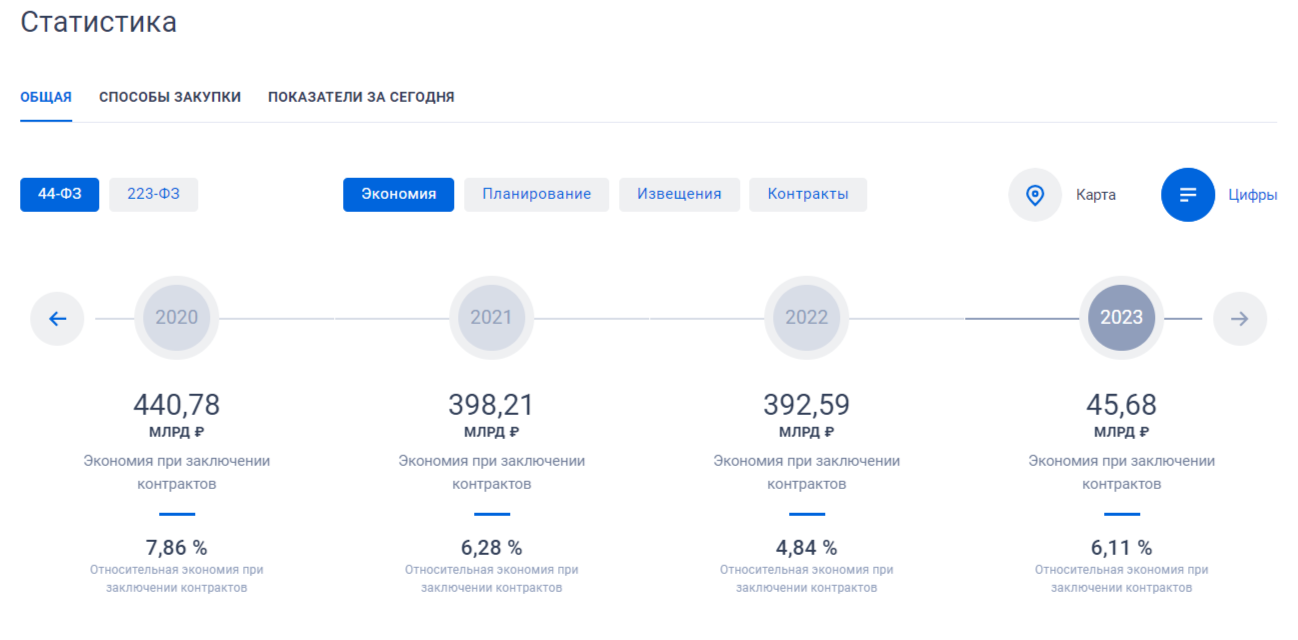The height and width of the screenshot is (640, 1298).
Task: Click the 7,86 % relative savings figure
Action: click(177, 548)
